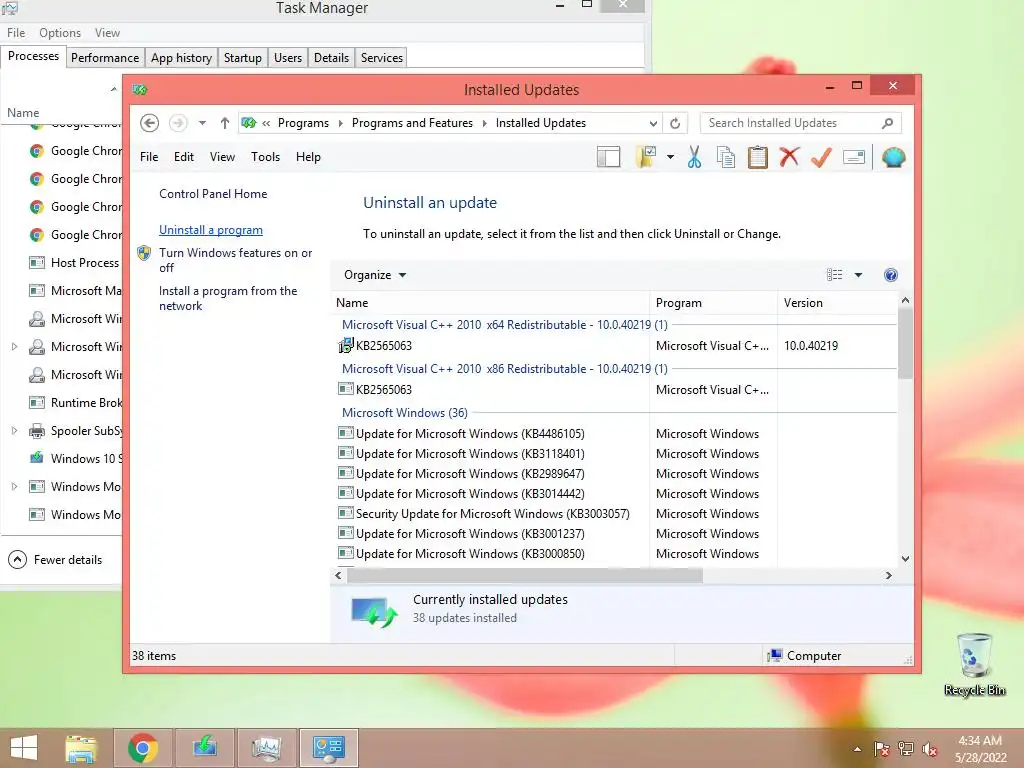
Task: Expand Spooler SubSystem process in Task Manager
Action: click(x=14, y=430)
